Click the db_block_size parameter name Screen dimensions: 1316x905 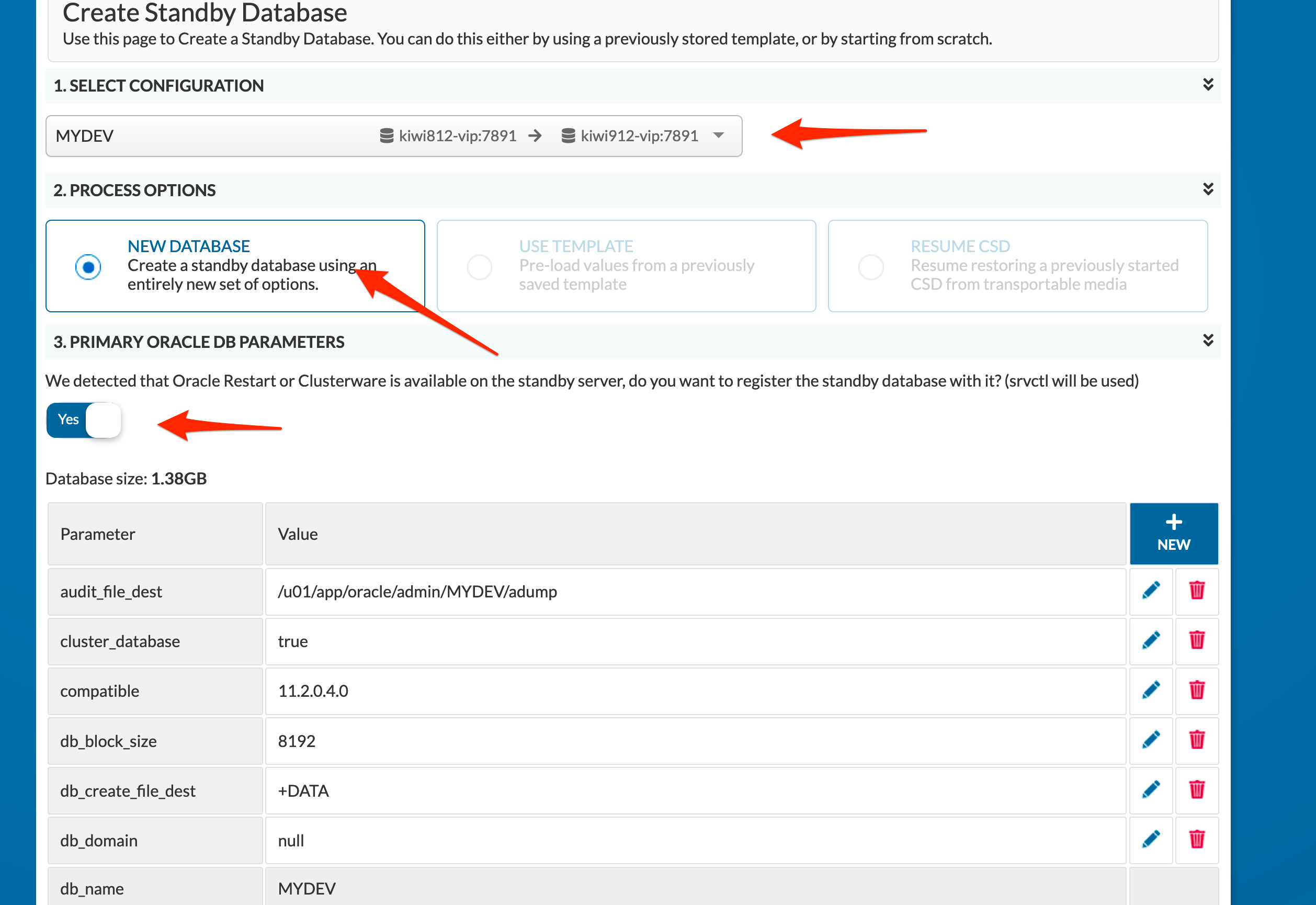pos(108,741)
